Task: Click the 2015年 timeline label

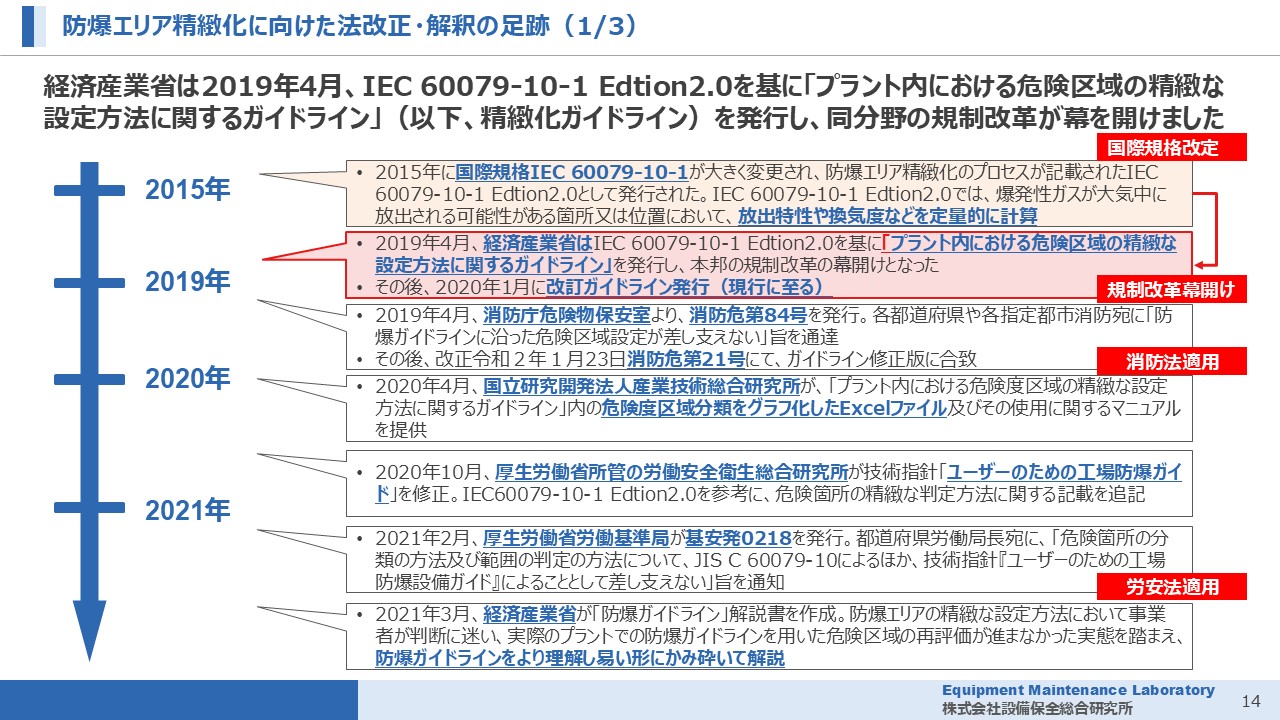Action: coord(188,190)
